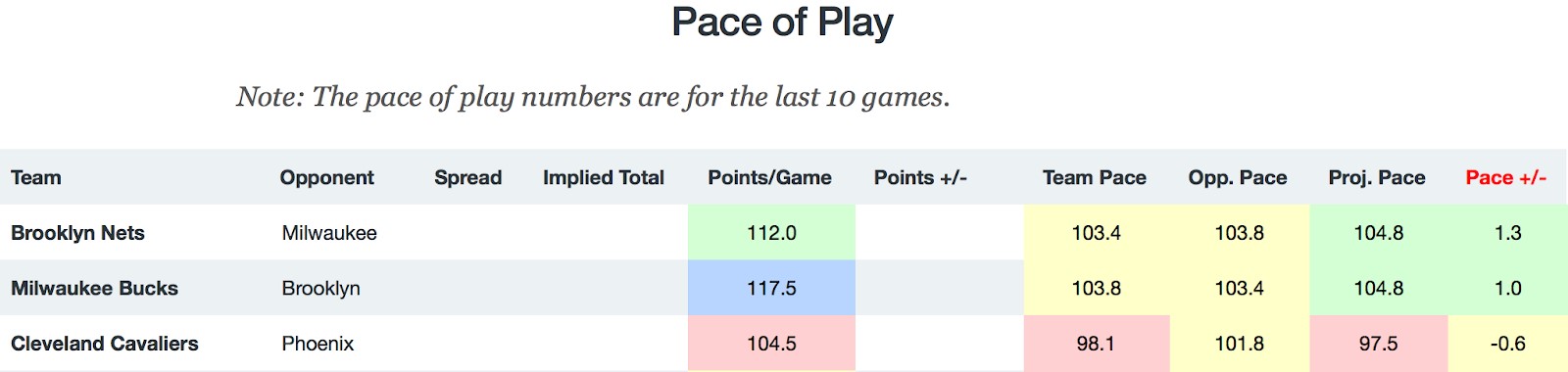This screenshot has height=372, width=1568.
Task: Click the Implied Total column header
Action: pyautogui.click(x=604, y=178)
